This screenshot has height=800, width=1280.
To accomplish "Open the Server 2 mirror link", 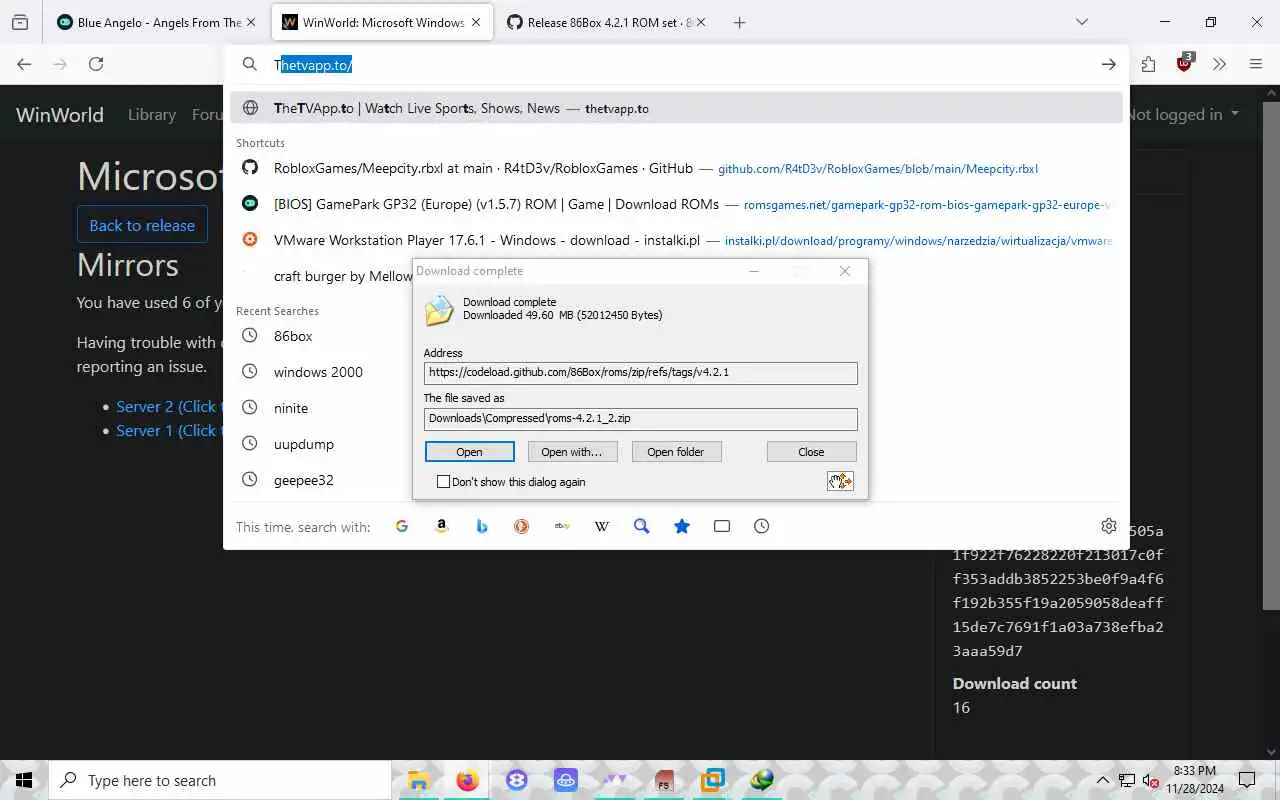I will [168, 406].
